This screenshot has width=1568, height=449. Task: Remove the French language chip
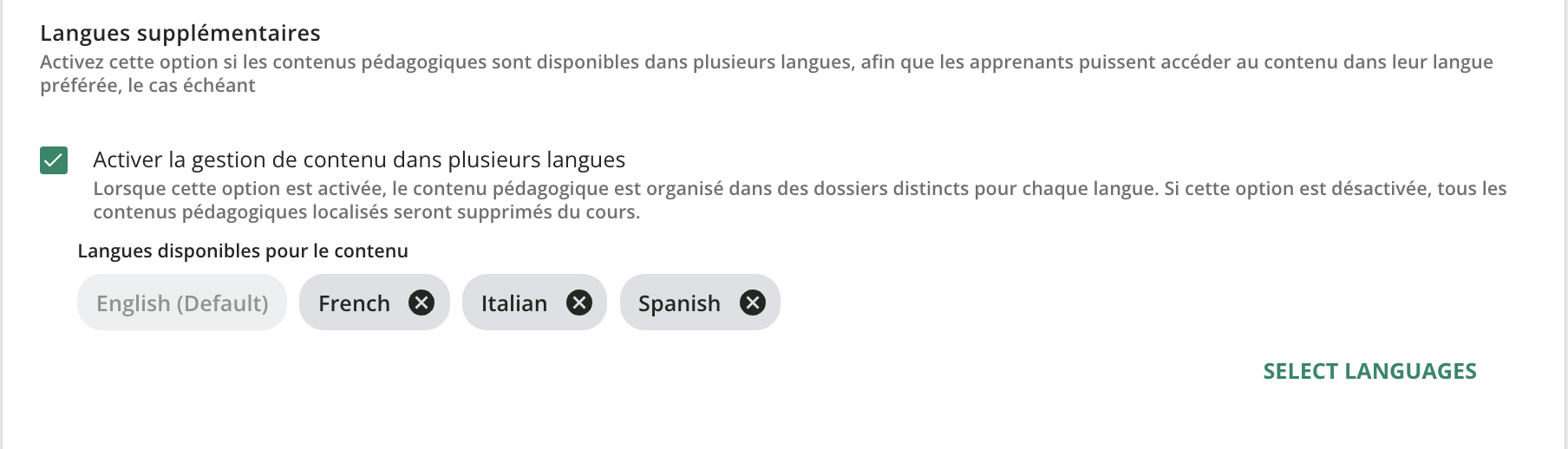click(x=421, y=303)
